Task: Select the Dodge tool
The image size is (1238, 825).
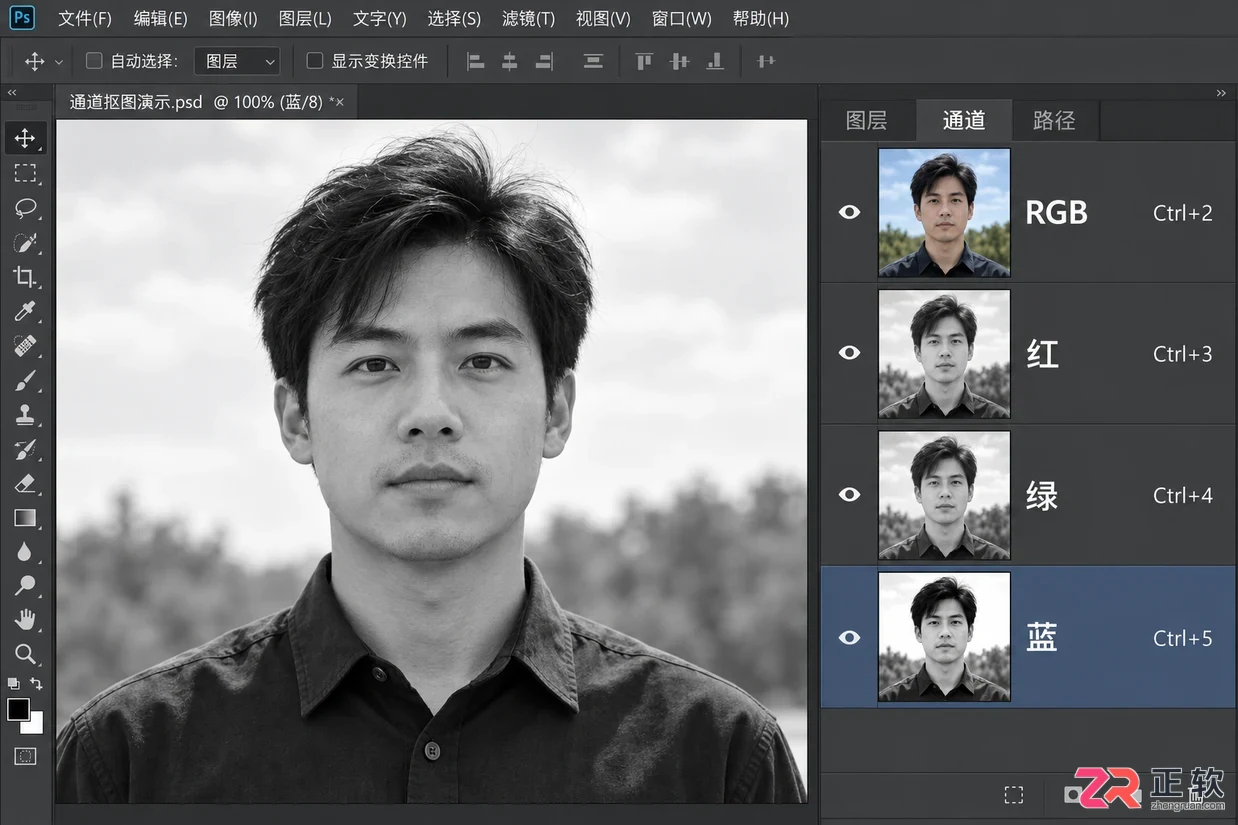Action: tap(26, 586)
